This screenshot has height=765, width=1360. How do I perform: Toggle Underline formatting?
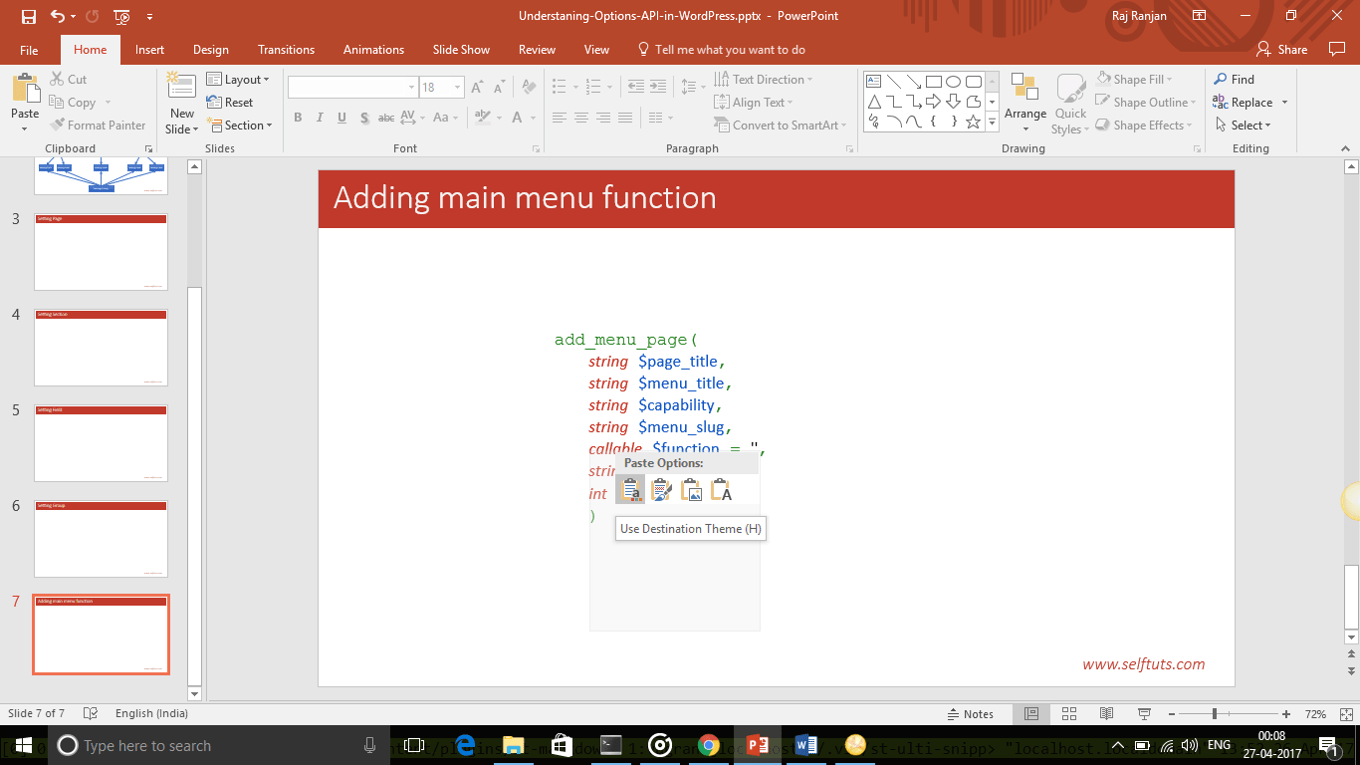[342, 118]
